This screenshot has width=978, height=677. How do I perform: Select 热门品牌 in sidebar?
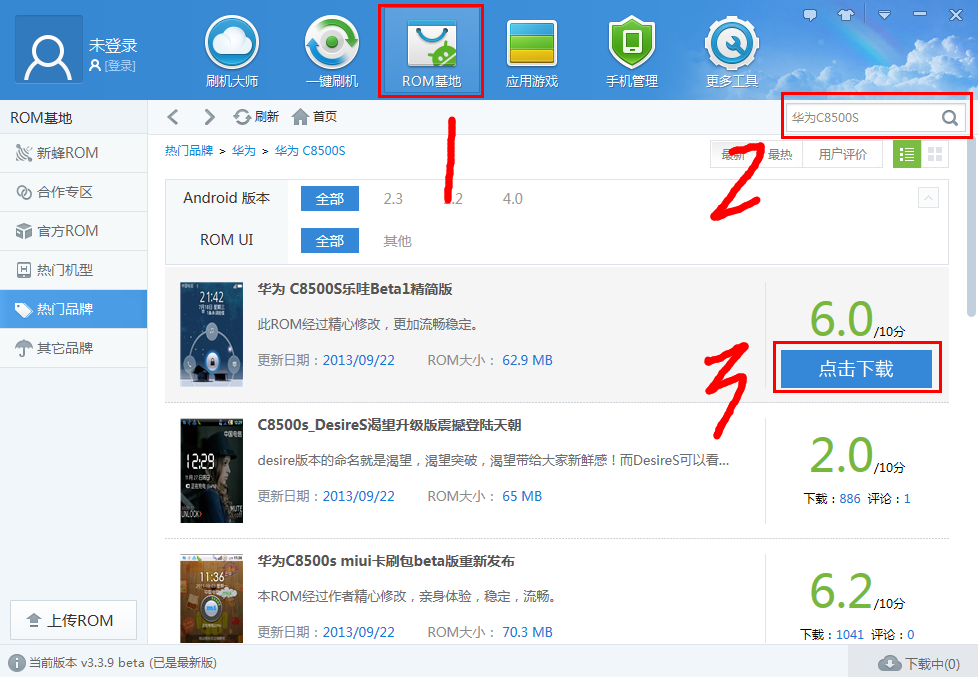(x=74, y=309)
